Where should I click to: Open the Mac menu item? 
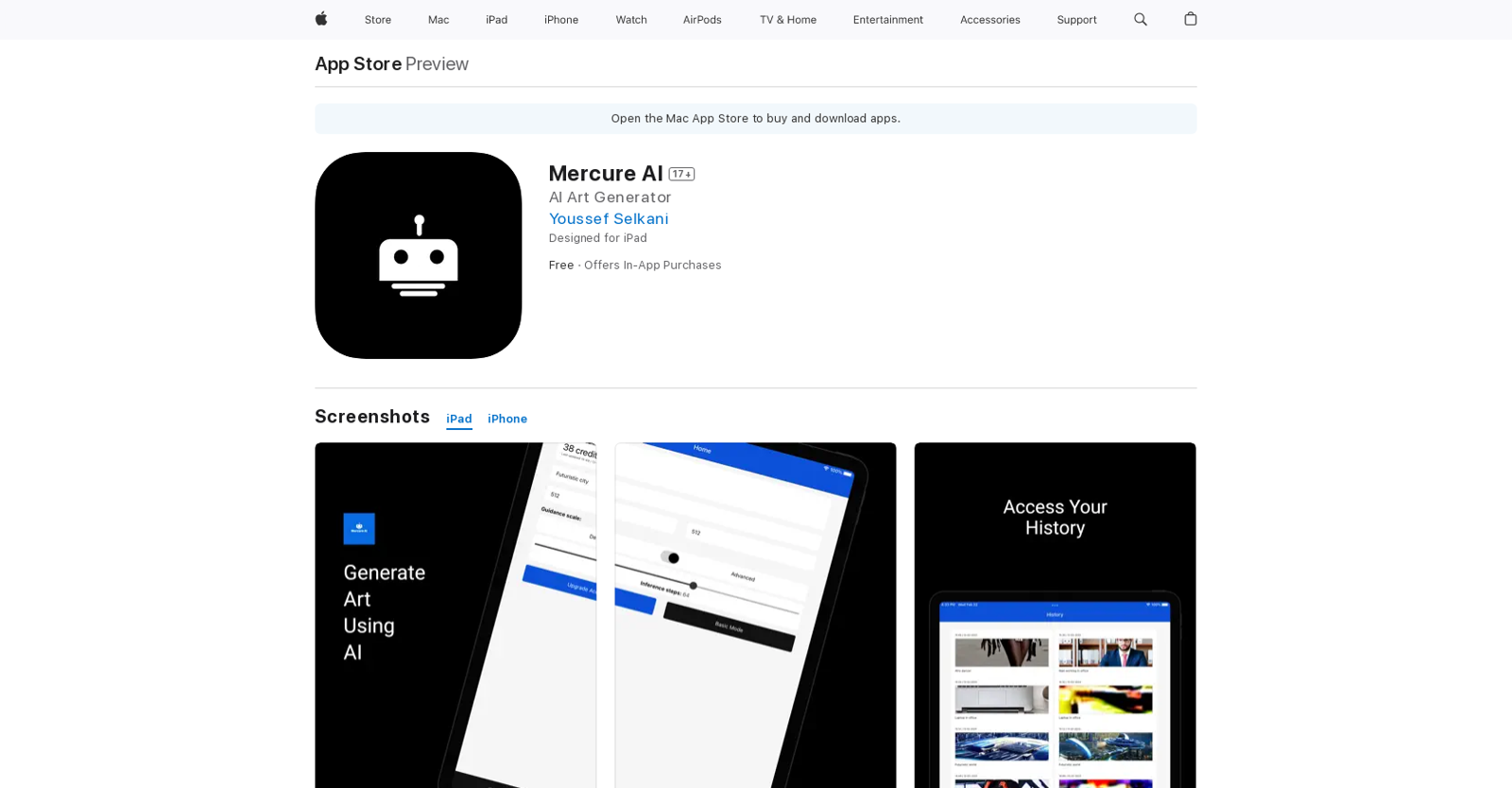pos(438,20)
